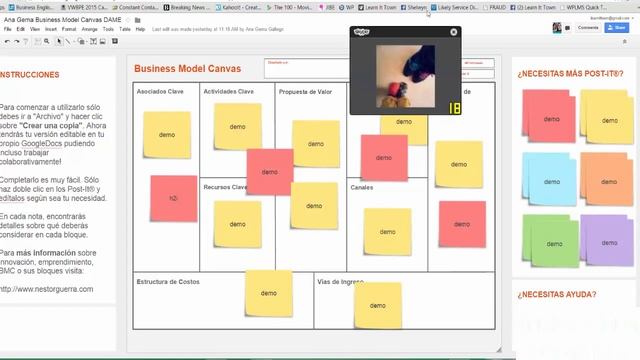Select the yellow stack of spare post-its
Viewport: 640px width, 360px height.
click(607, 117)
